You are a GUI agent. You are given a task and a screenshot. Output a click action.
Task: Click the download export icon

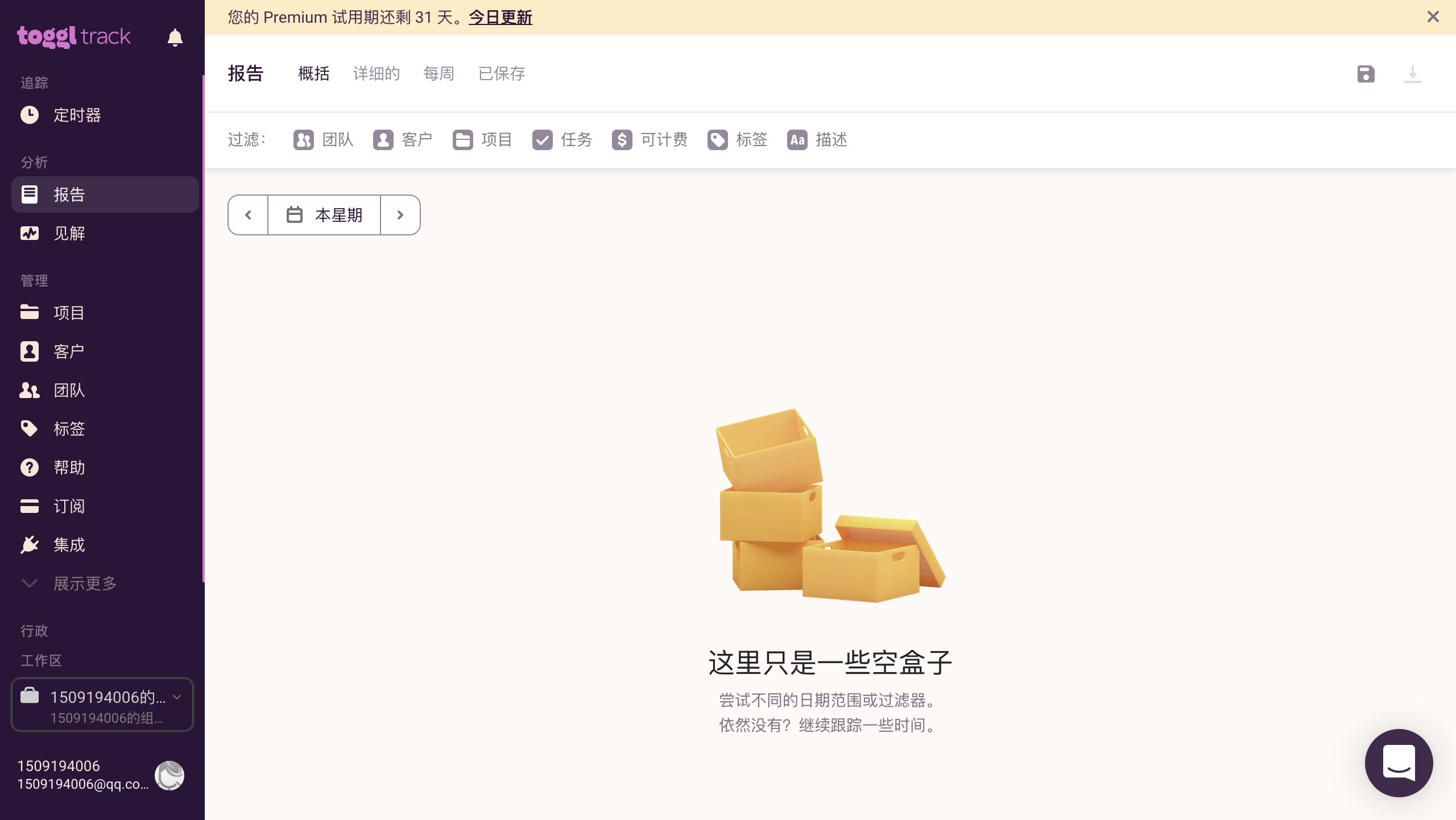(x=1412, y=74)
